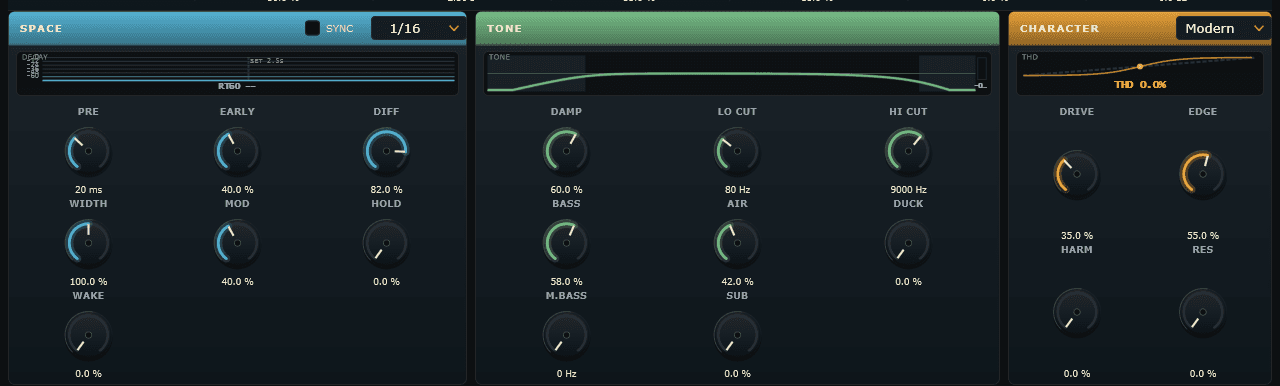The width and height of the screenshot is (1280, 386).
Task: Click the SUB knob in Tone section
Action: coord(737,336)
